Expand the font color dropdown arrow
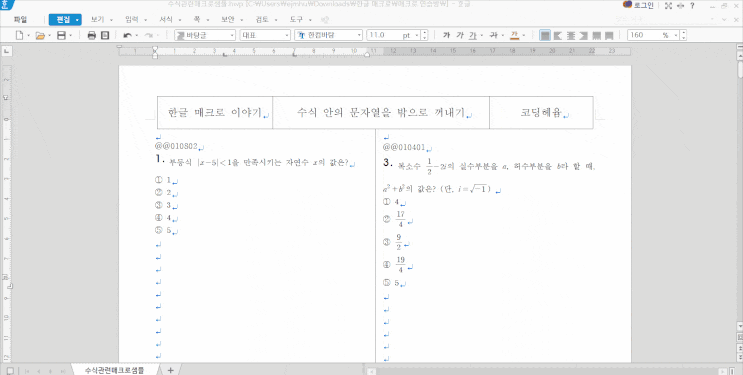The height and width of the screenshot is (375, 743). coord(524,36)
